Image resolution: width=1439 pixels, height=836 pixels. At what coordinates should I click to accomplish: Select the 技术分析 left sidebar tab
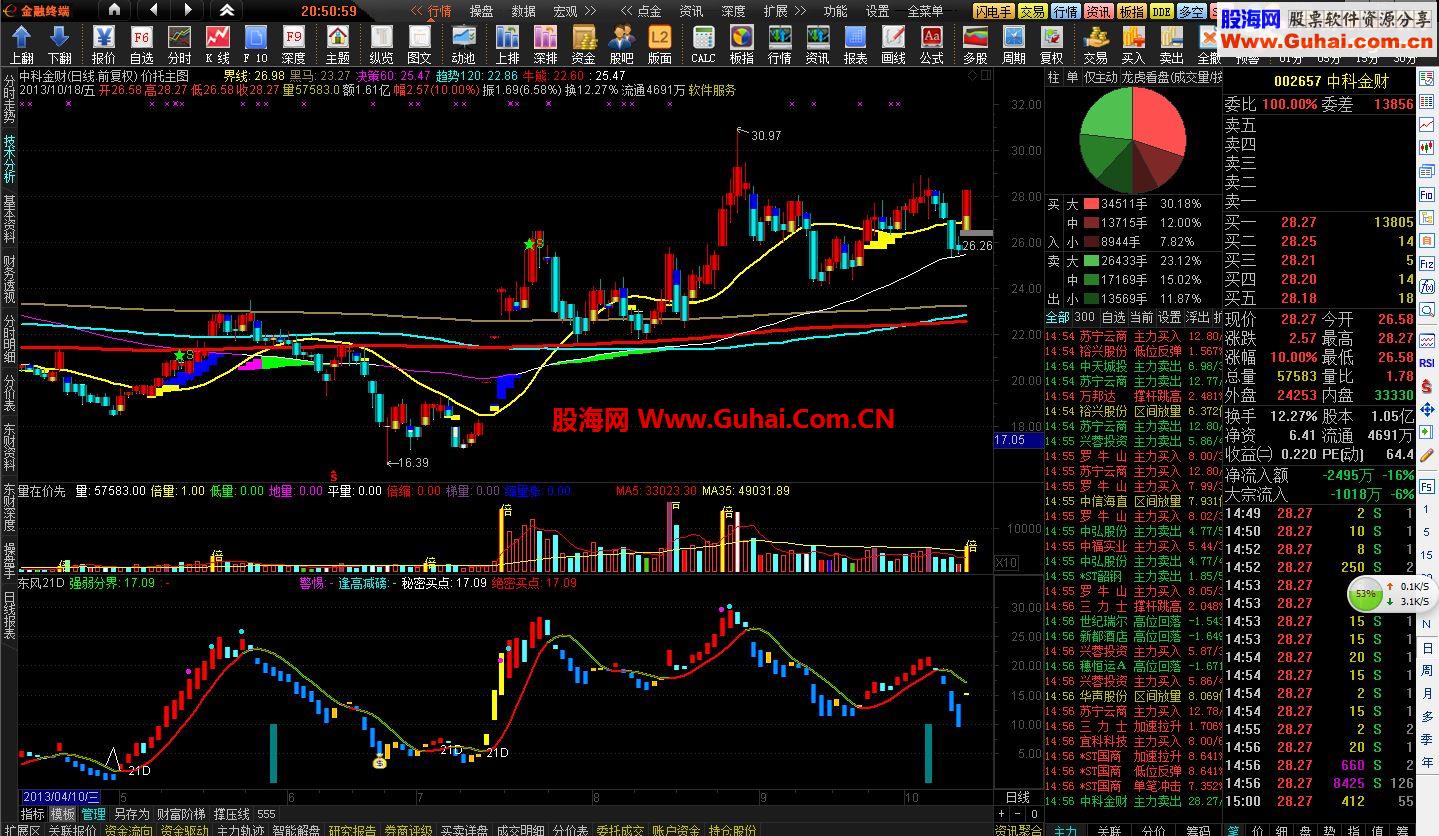pyautogui.click(x=9, y=158)
